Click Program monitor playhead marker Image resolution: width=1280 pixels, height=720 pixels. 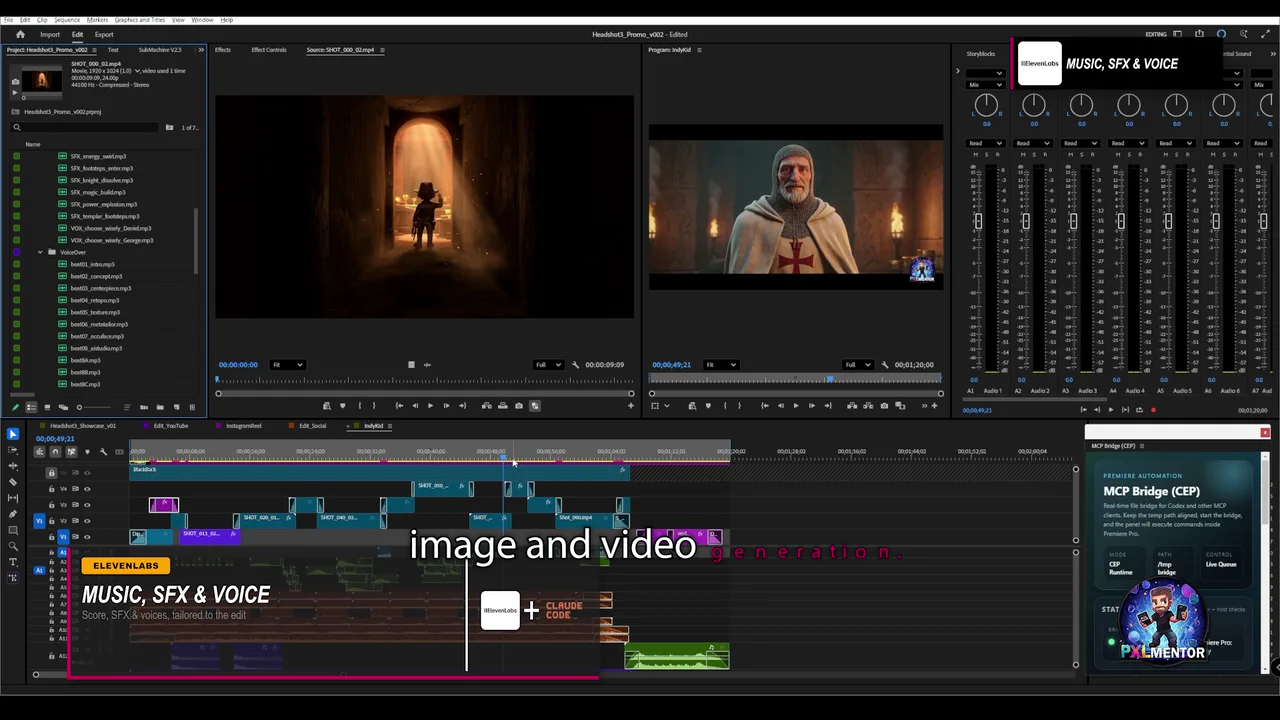click(x=829, y=379)
